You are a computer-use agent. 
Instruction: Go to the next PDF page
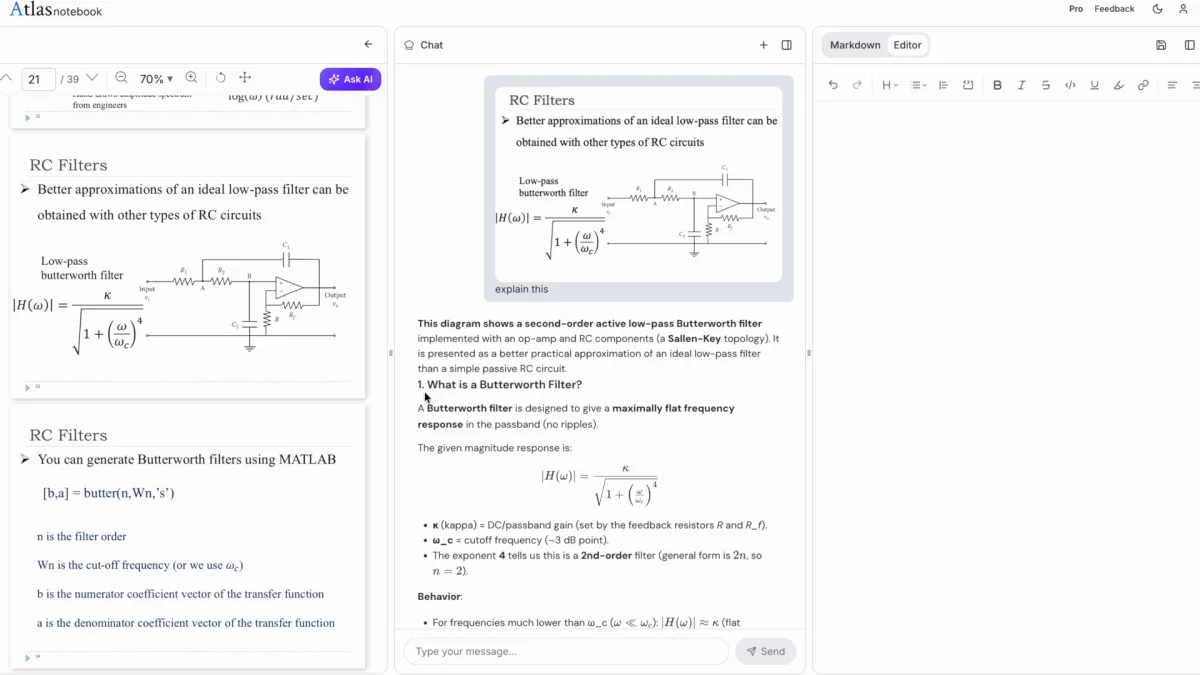92,77
